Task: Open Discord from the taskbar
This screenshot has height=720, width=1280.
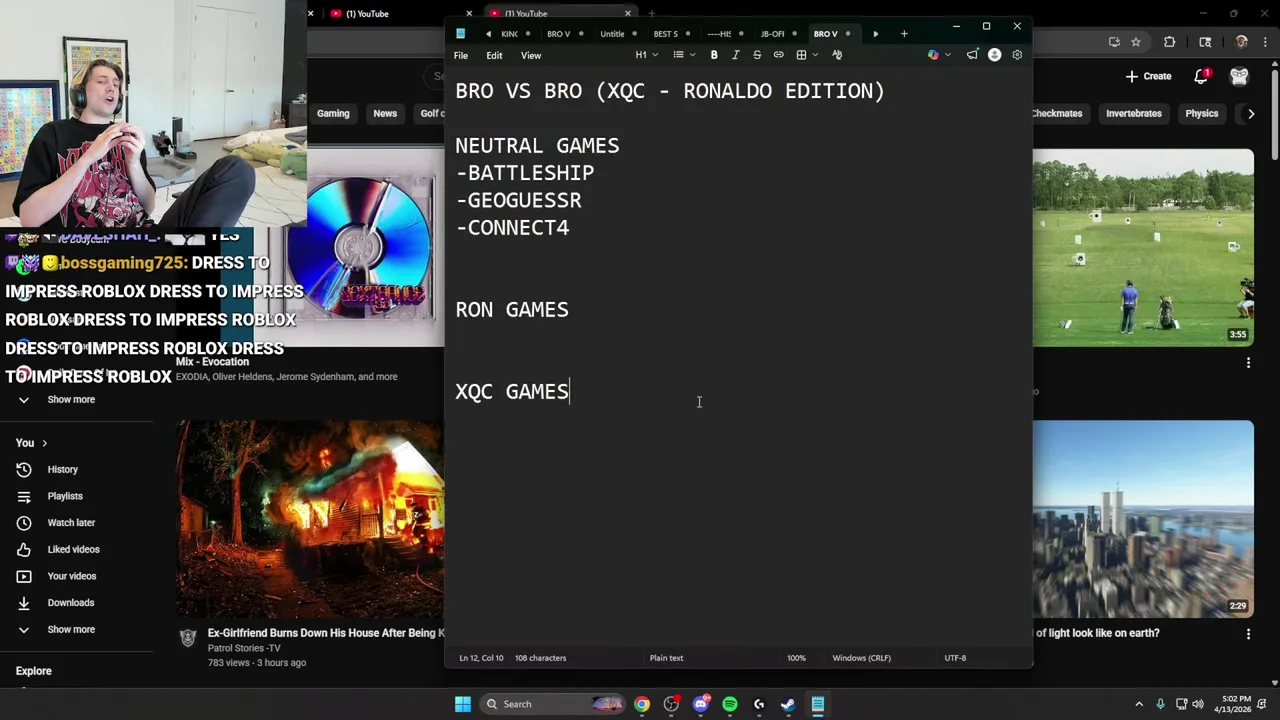Action: [701, 704]
